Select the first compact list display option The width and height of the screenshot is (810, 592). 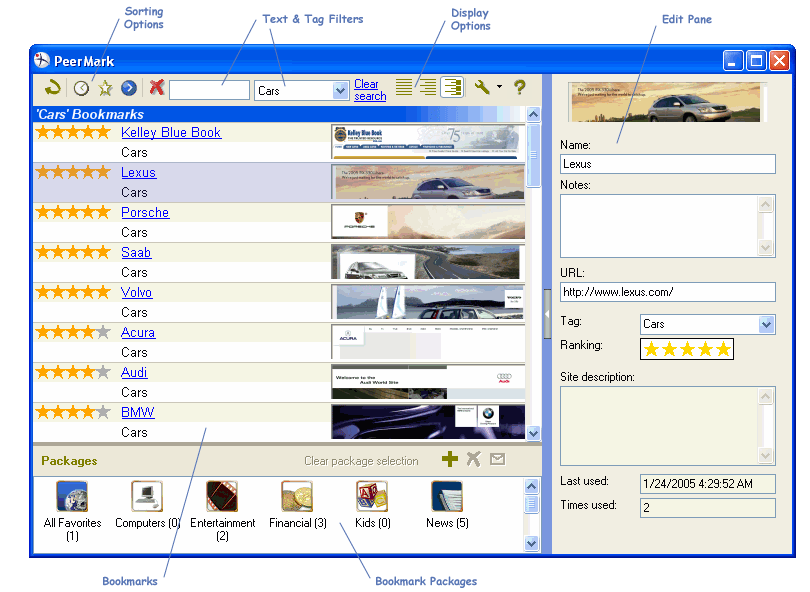coord(404,87)
